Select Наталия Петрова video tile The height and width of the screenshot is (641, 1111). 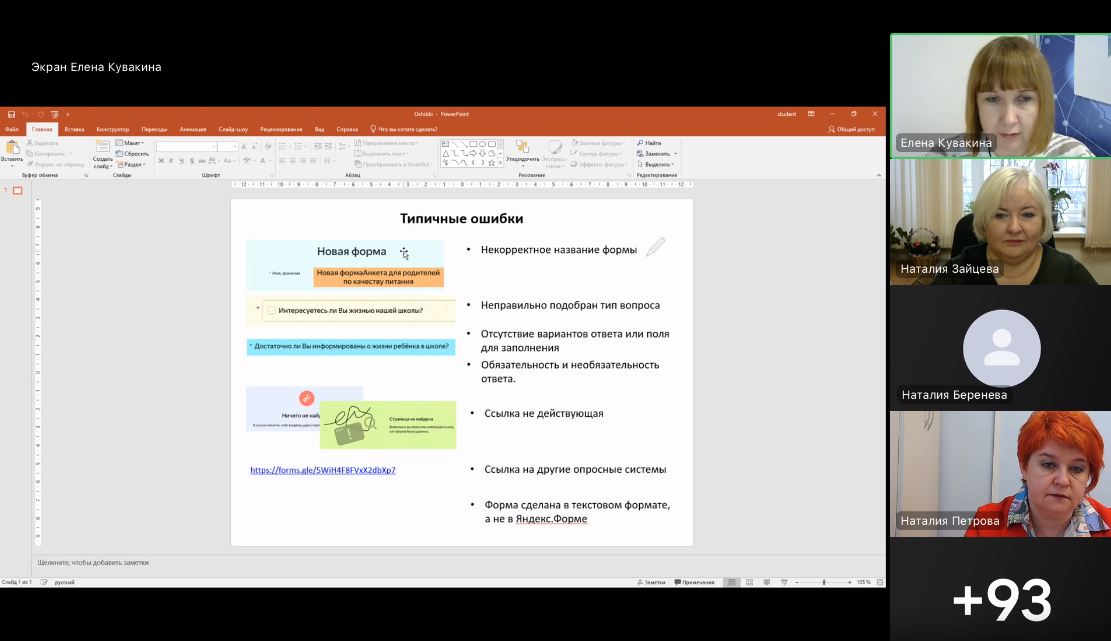click(x=1000, y=474)
